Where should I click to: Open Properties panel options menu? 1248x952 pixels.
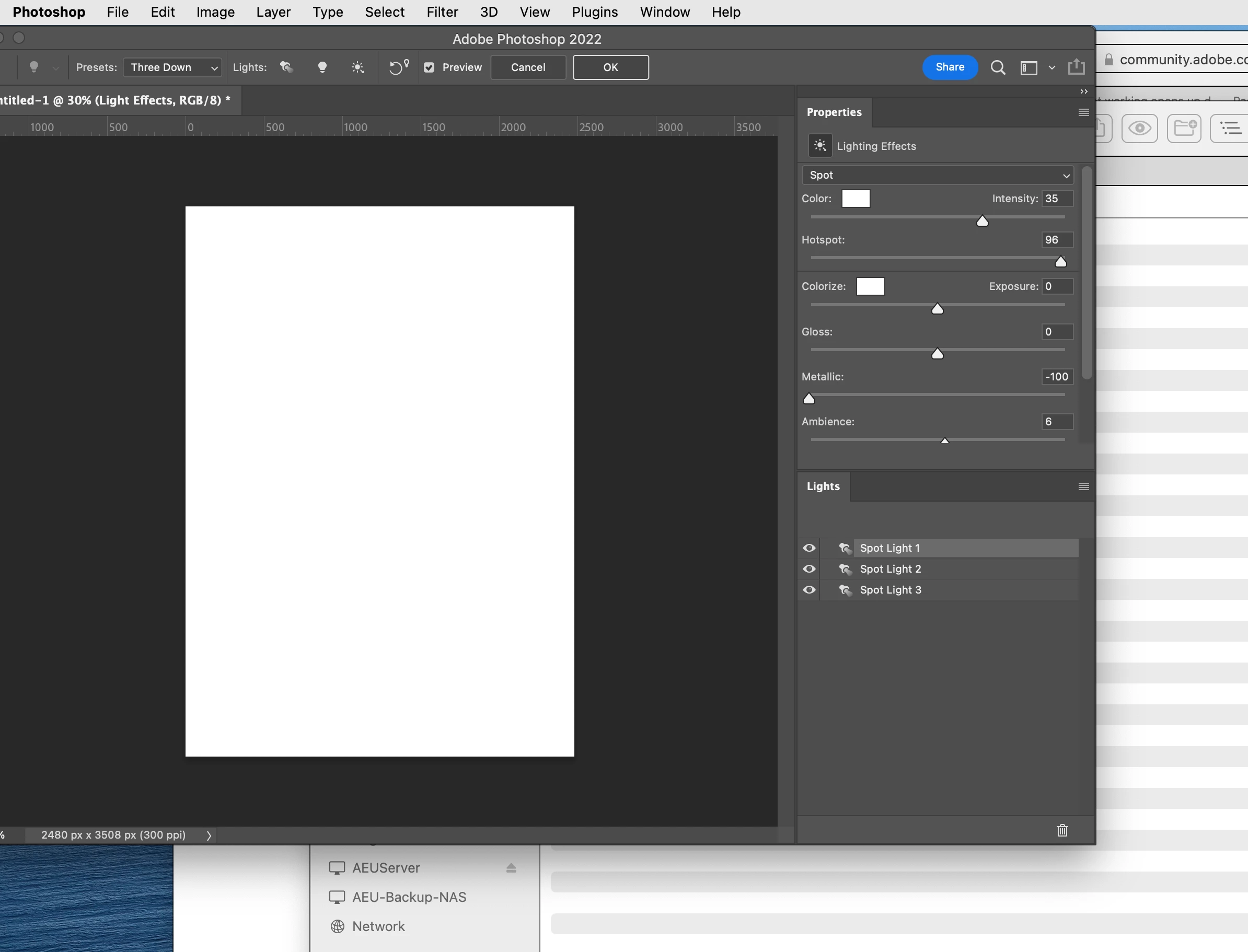coord(1083,112)
